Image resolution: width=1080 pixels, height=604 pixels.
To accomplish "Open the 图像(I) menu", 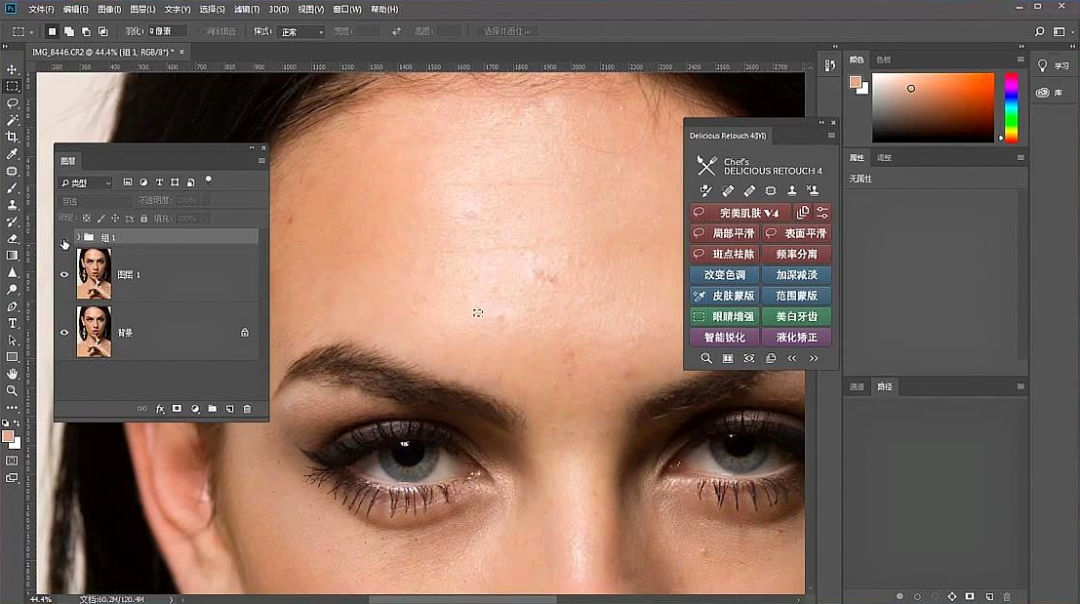I will (110, 10).
